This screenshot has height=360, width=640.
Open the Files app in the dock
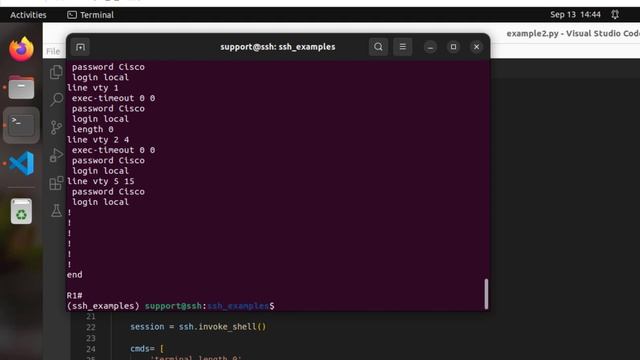(x=21, y=87)
